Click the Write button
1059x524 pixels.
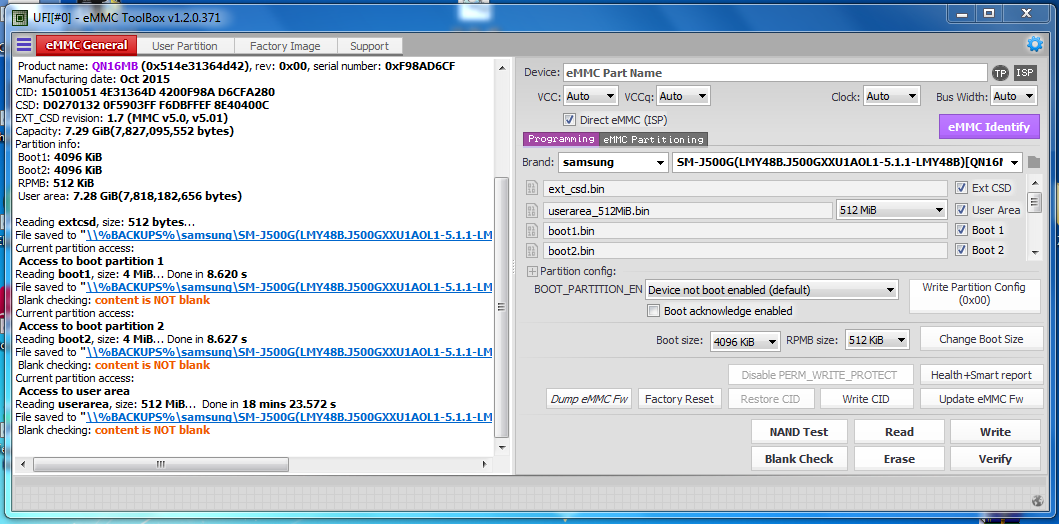996,431
